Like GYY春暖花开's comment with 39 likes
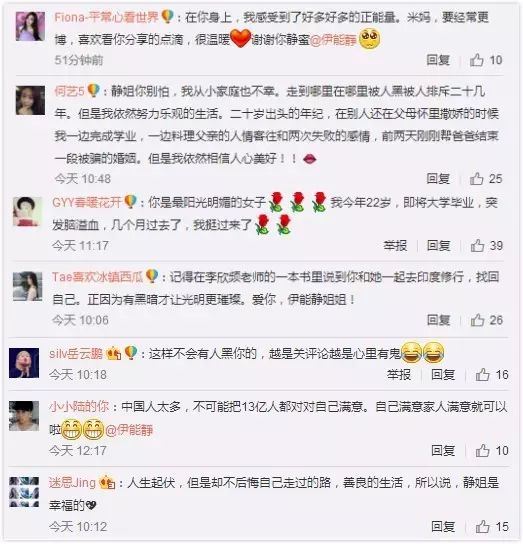The image size is (523, 544). pyautogui.click(x=486, y=246)
